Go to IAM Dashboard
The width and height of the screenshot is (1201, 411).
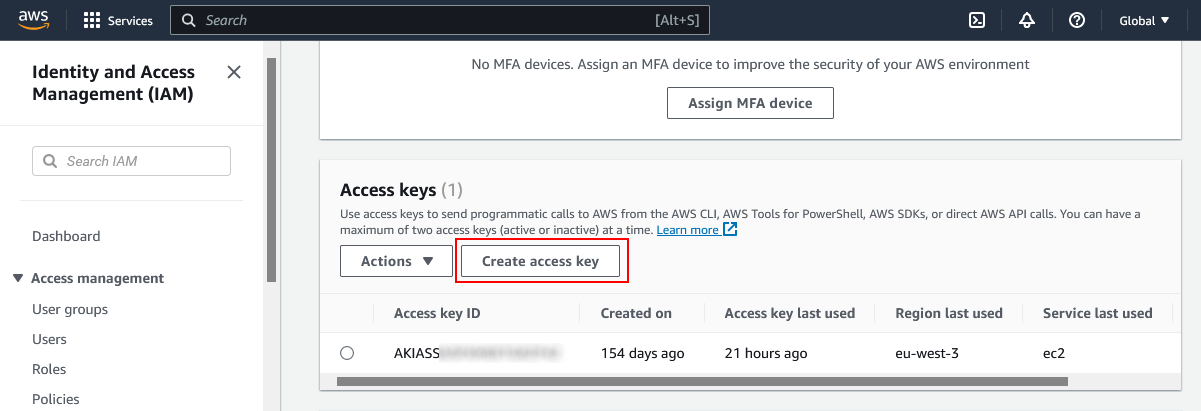pos(66,236)
